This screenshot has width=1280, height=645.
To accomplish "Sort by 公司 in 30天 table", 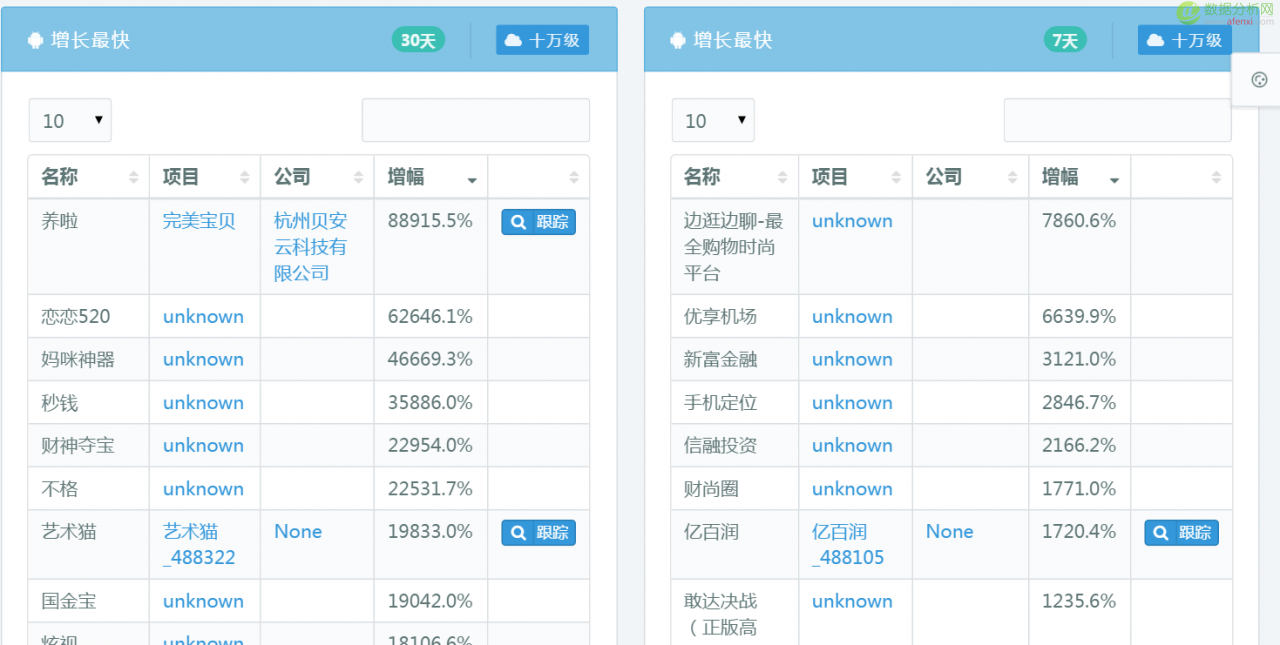I will pos(318,177).
